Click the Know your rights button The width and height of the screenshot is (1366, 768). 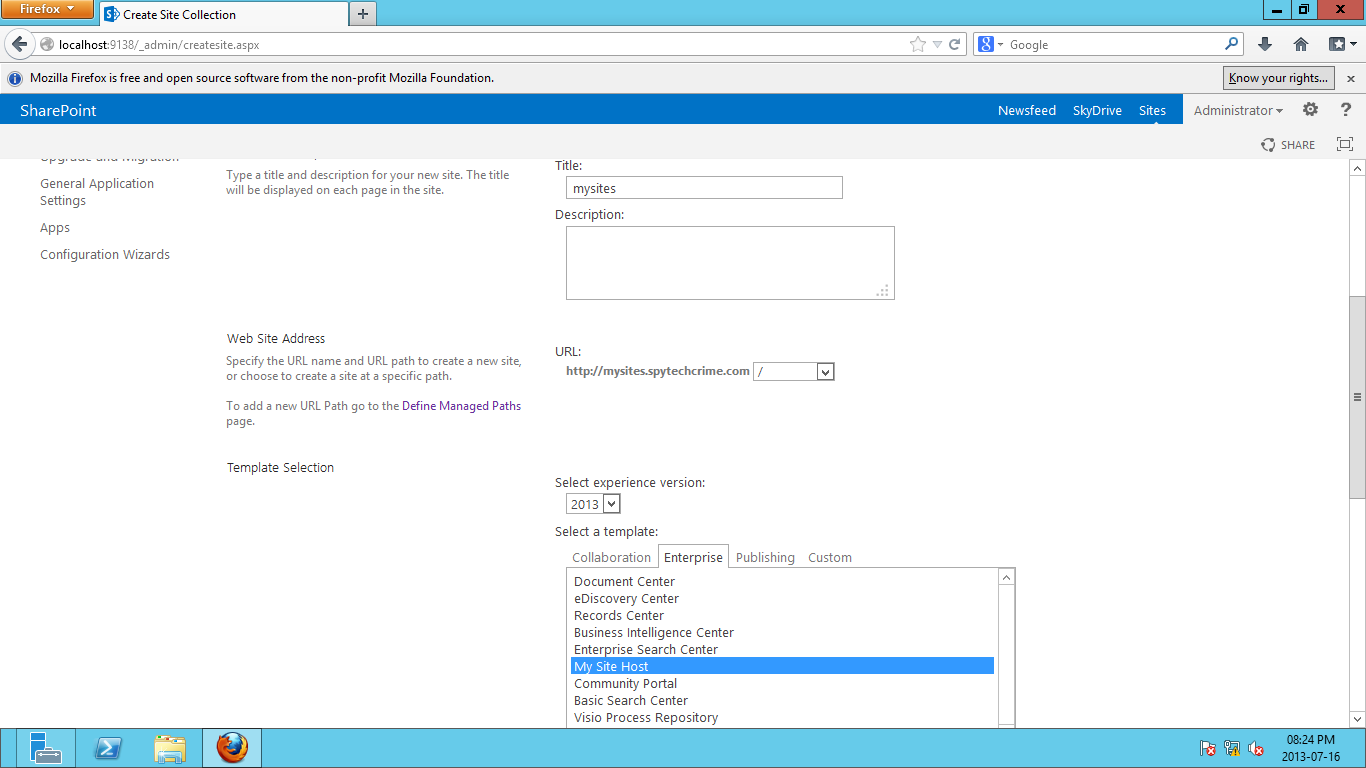pyautogui.click(x=1279, y=78)
